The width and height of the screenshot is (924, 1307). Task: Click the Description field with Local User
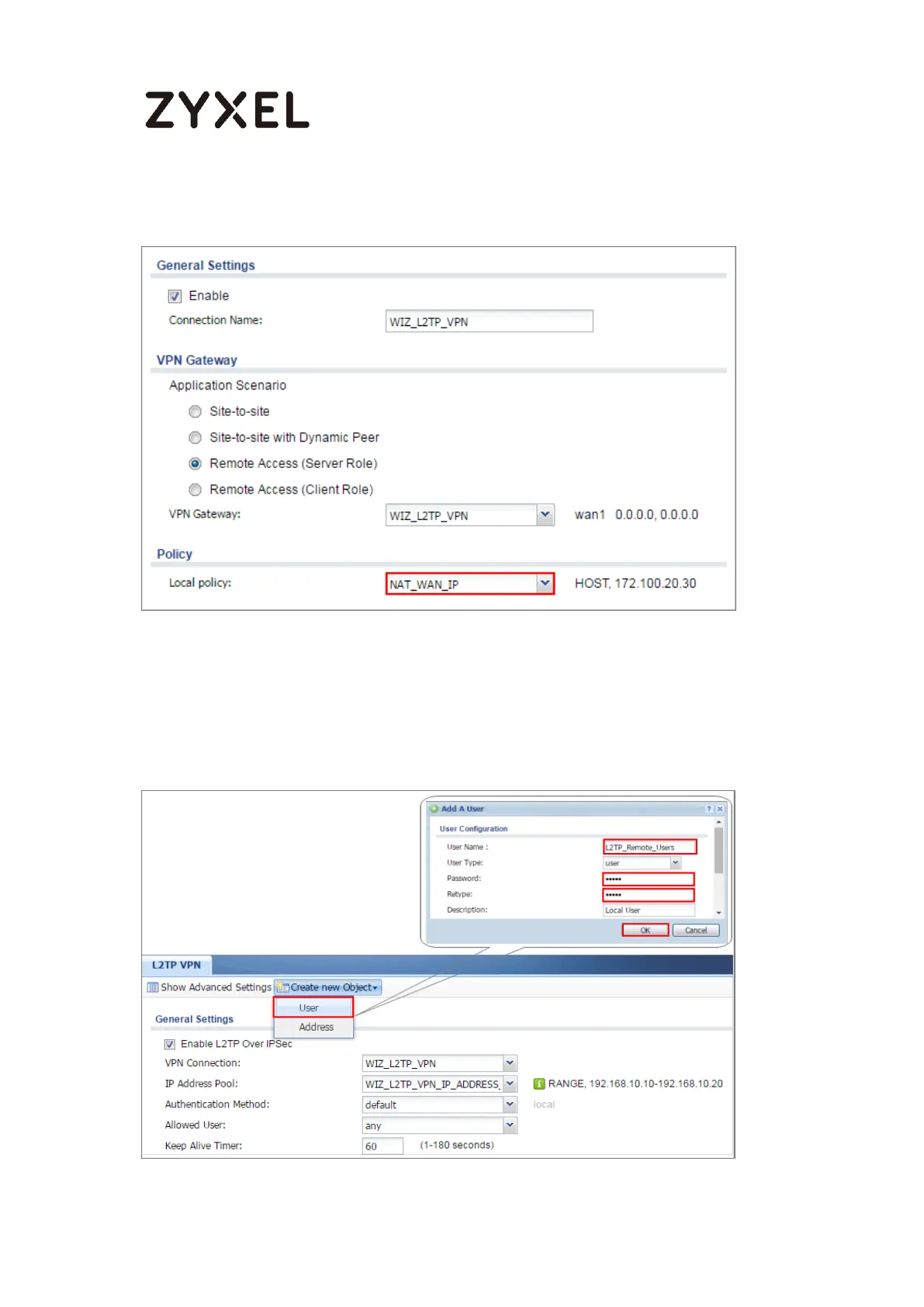coord(649,910)
